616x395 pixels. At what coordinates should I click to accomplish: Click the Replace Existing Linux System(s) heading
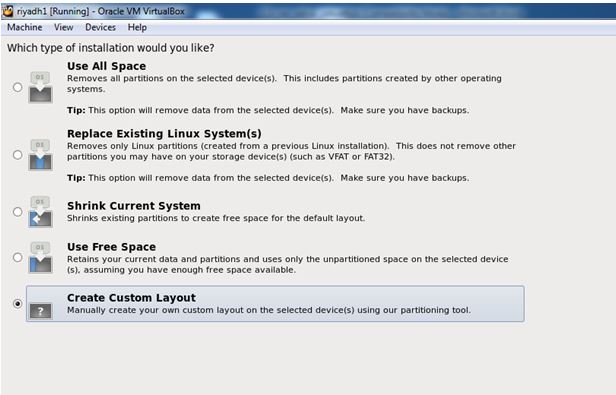tap(164, 134)
